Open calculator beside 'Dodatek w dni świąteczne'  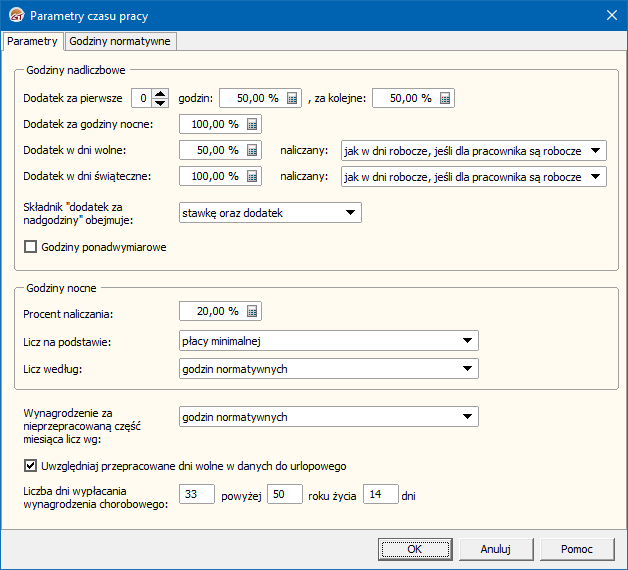click(x=252, y=177)
